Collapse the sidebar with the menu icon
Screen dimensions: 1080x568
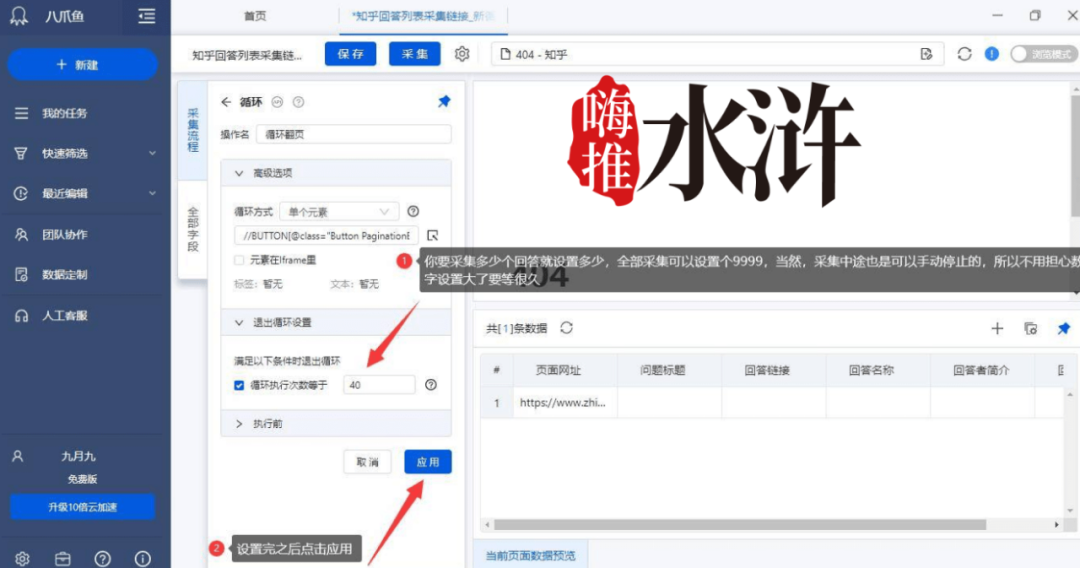[146, 16]
